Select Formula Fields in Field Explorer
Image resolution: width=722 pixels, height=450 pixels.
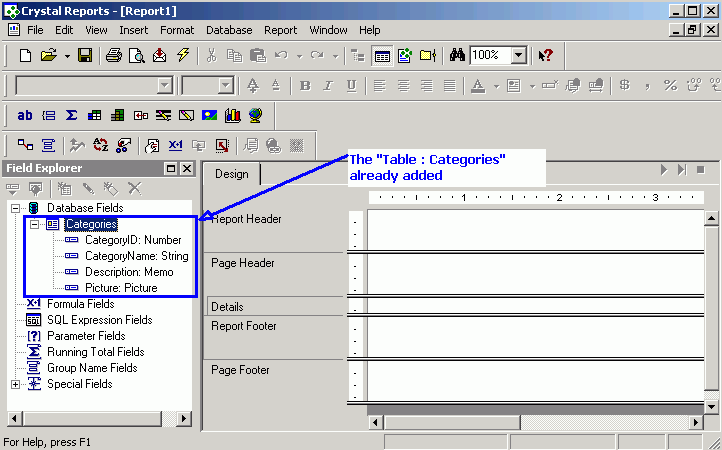[81, 304]
